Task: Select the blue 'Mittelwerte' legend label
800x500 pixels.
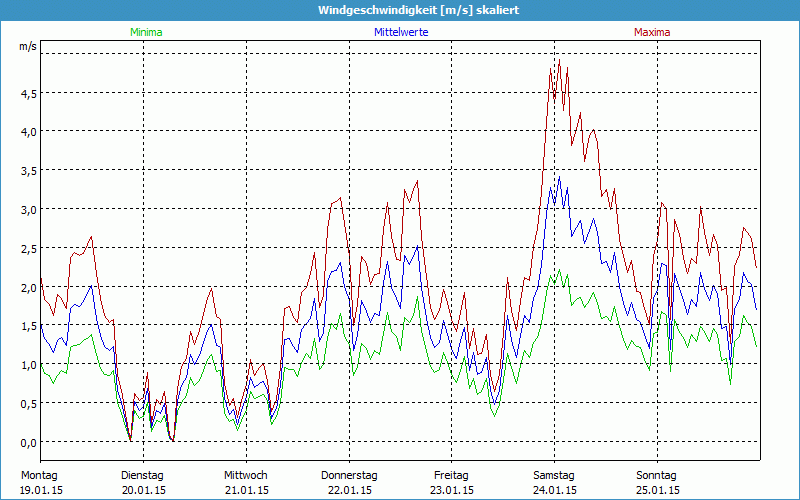Action: pyautogui.click(x=400, y=32)
